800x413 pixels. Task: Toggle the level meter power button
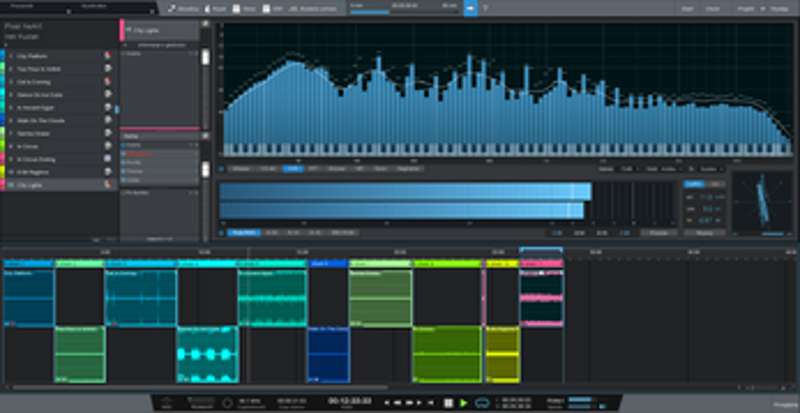221,233
